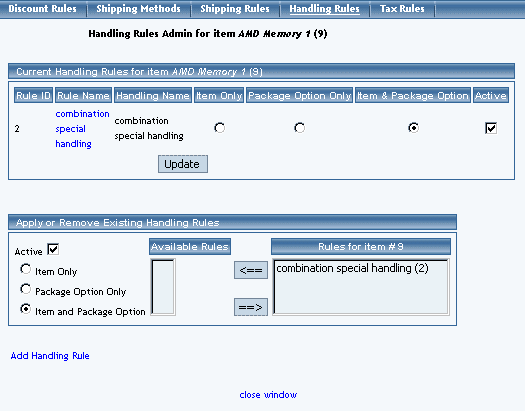This screenshot has width=525, height=411.
Task: Open the Discount Rules tab
Action: point(43,8)
